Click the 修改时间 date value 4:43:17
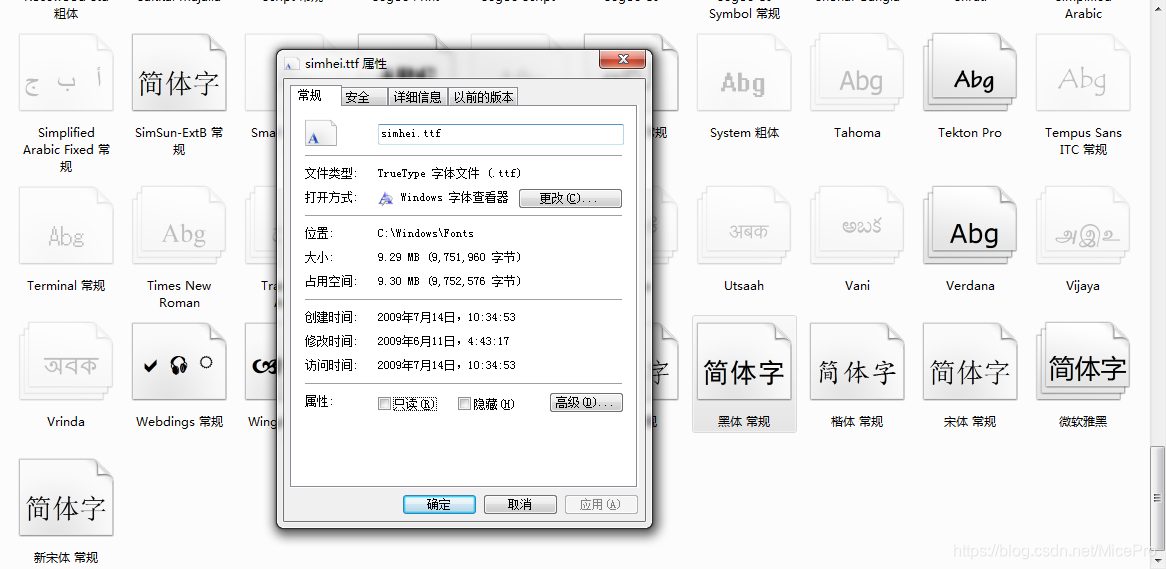This screenshot has width=1166, height=569. tap(443, 341)
